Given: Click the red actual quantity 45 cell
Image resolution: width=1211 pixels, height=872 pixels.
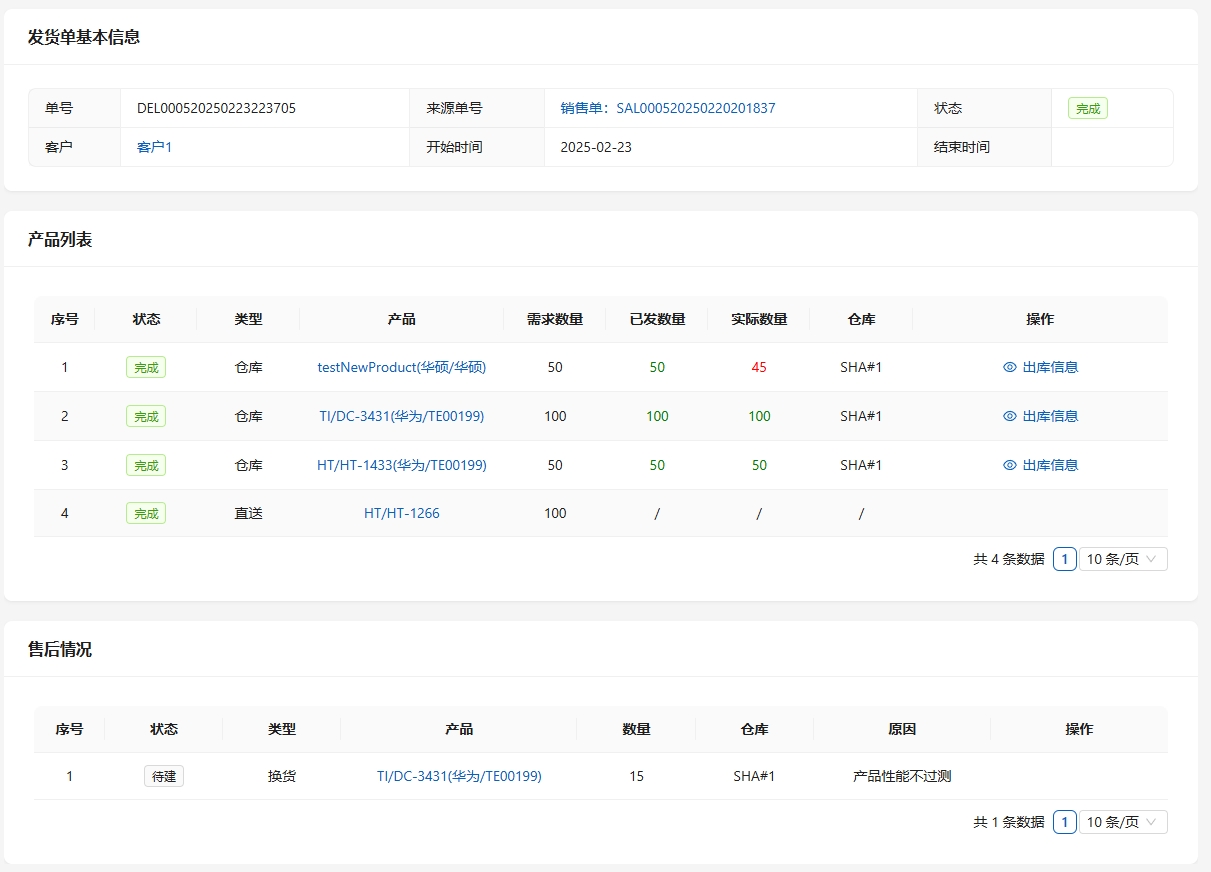Looking at the screenshot, I should [x=759, y=367].
